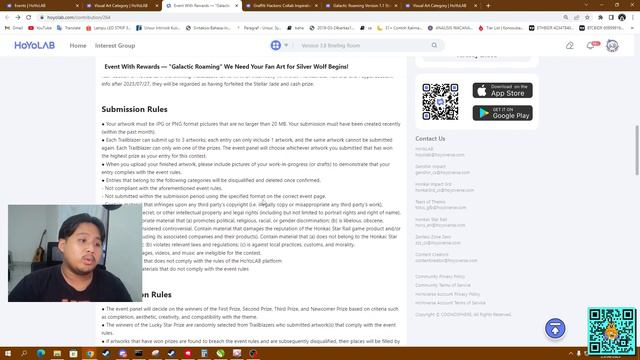
Task: Switch to the Galactic Roaming Version 1.1 tab
Action: [x=361, y=6]
